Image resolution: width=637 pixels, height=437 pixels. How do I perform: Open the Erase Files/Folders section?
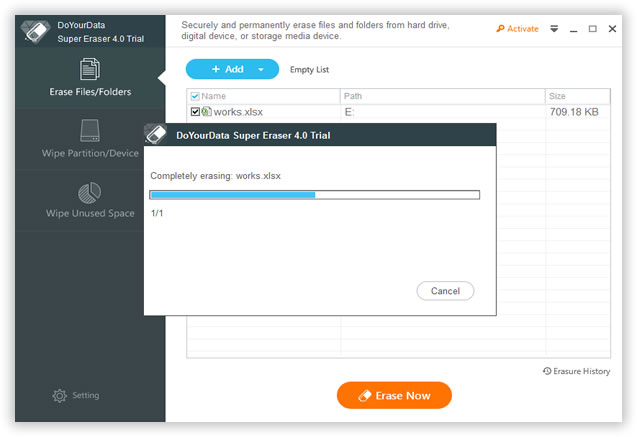tap(90, 78)
